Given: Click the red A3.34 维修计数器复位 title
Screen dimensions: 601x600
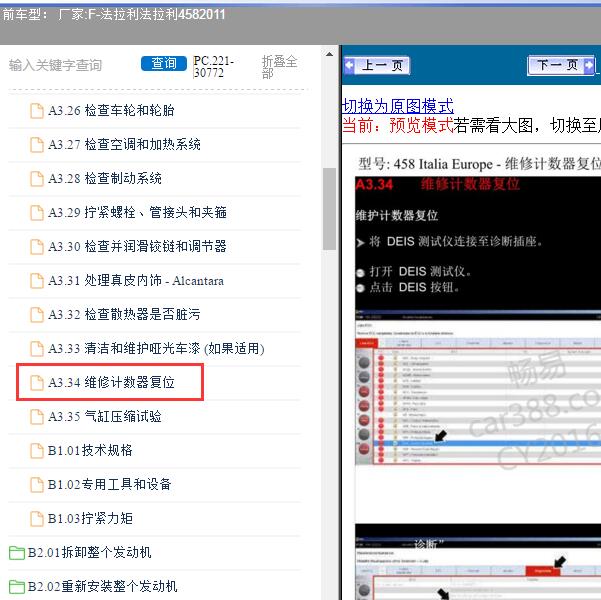Looking at the screenshot, I should tap(437, 184).
